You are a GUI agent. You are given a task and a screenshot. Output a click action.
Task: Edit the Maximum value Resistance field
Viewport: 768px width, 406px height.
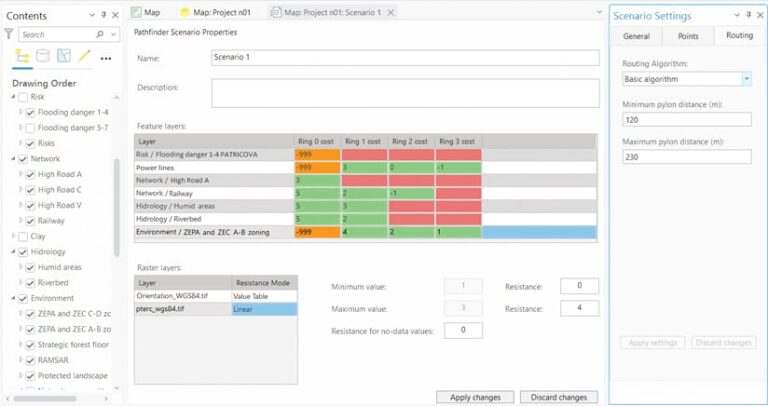click(579, 309)
